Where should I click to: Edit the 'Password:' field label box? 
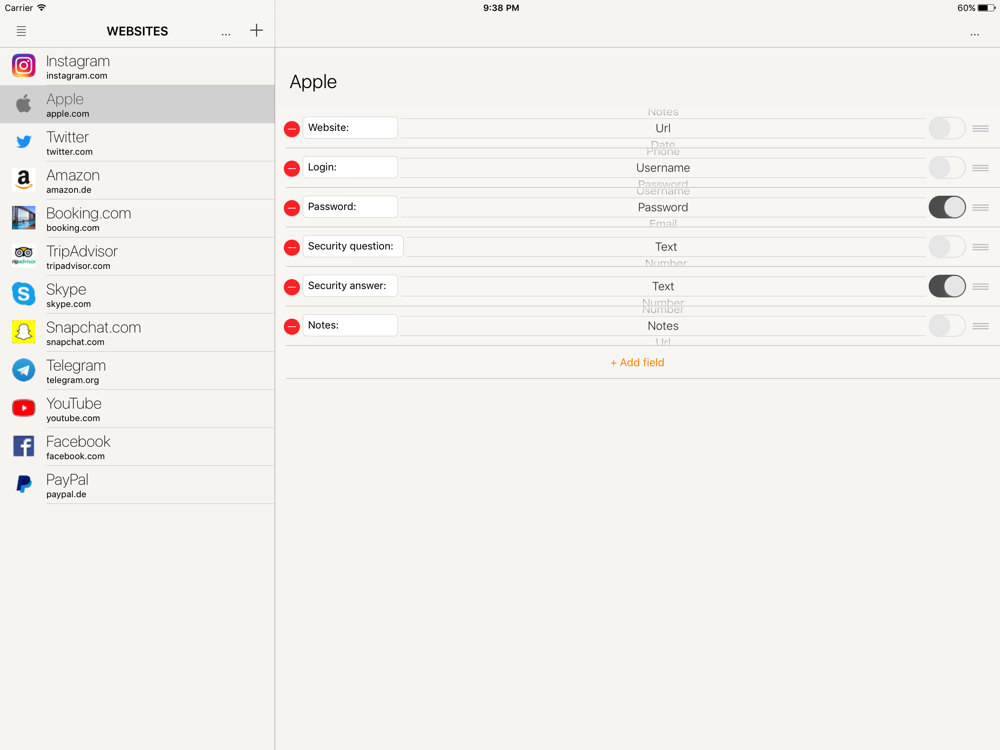(x=350, y=207)
